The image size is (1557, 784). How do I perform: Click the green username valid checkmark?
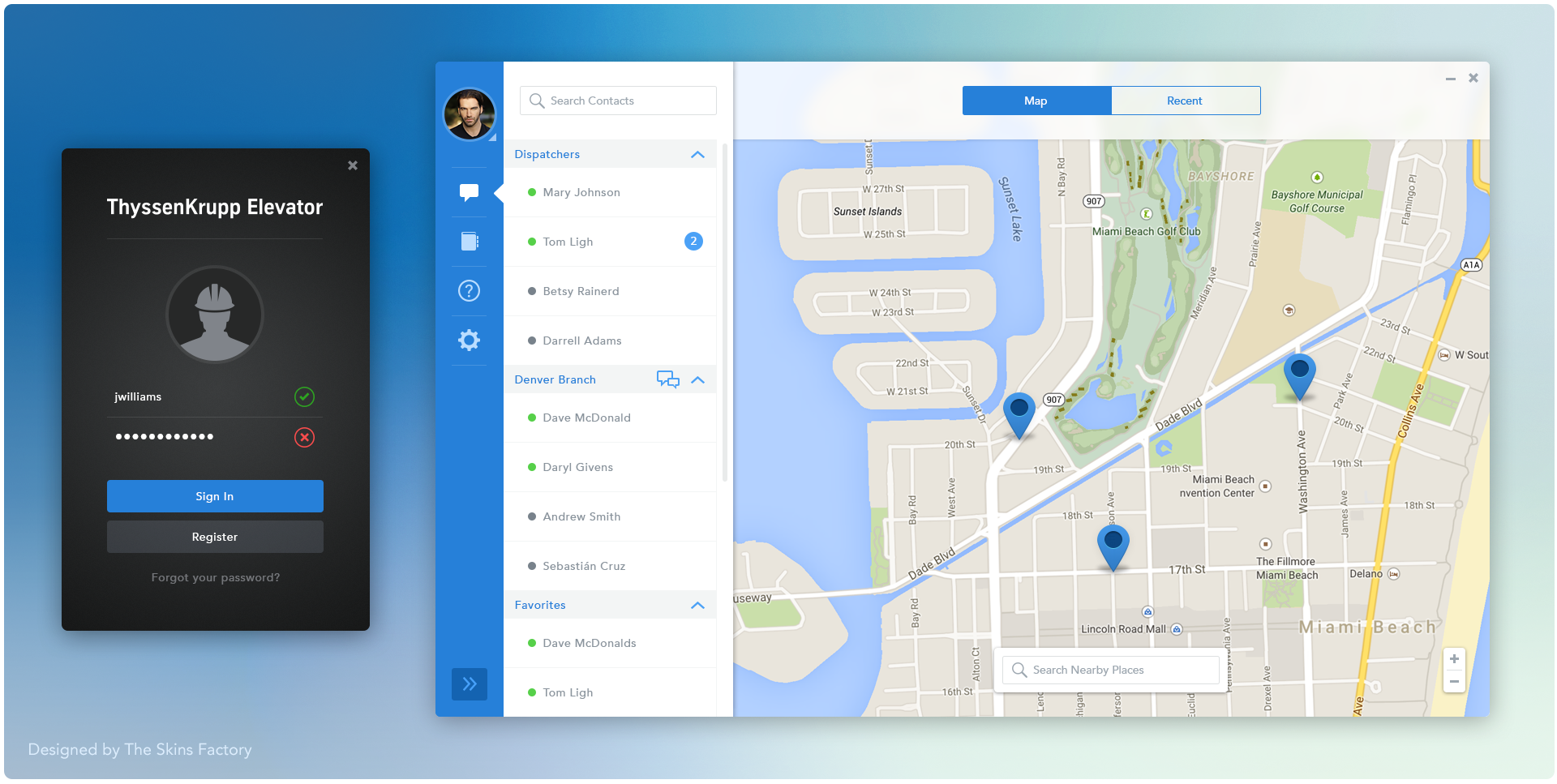[304, 396]
